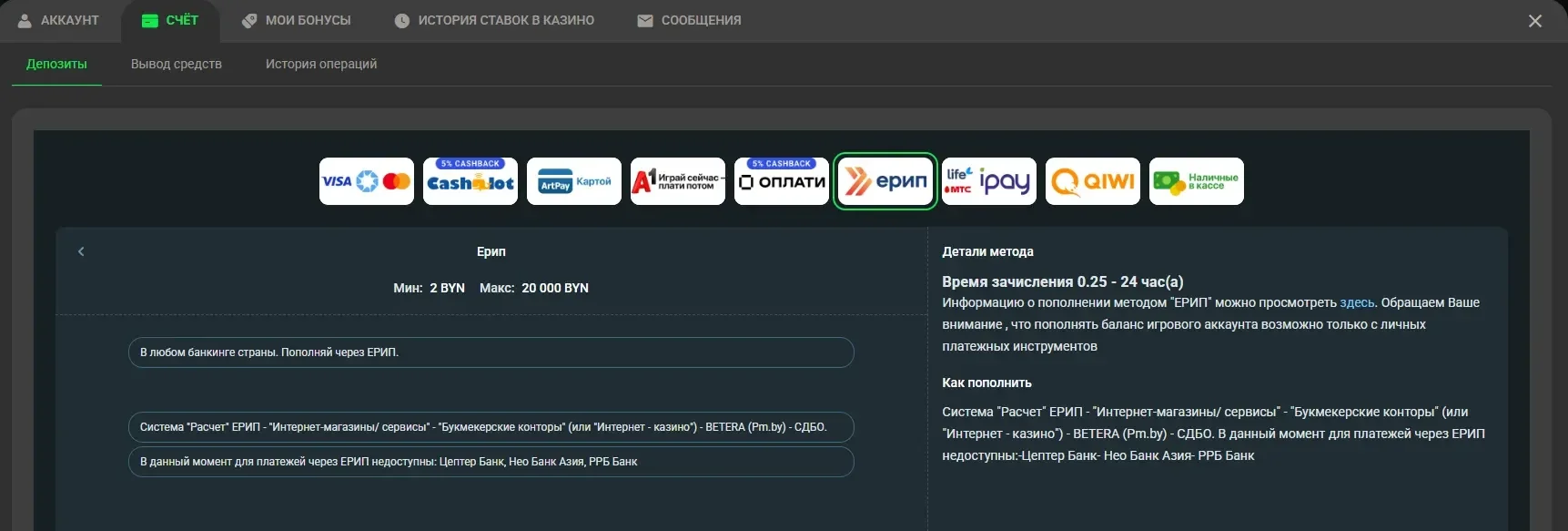The height and width of the screenshot is (531, 1568).
Task: Close the account panel with X
Action: 1535,21
